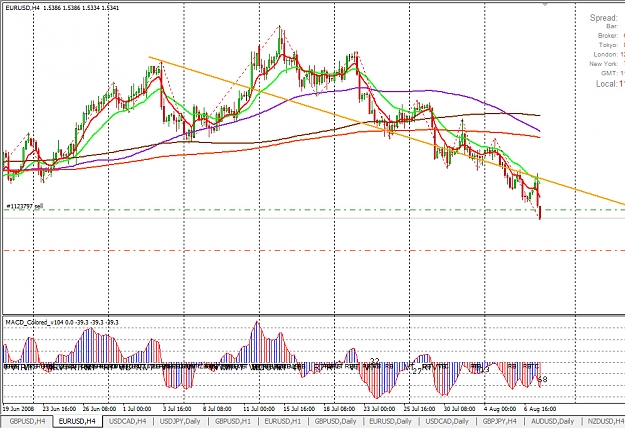Open the USDCAD,H4 chart tab
625x428 pixels.
[x=128, y=421]
